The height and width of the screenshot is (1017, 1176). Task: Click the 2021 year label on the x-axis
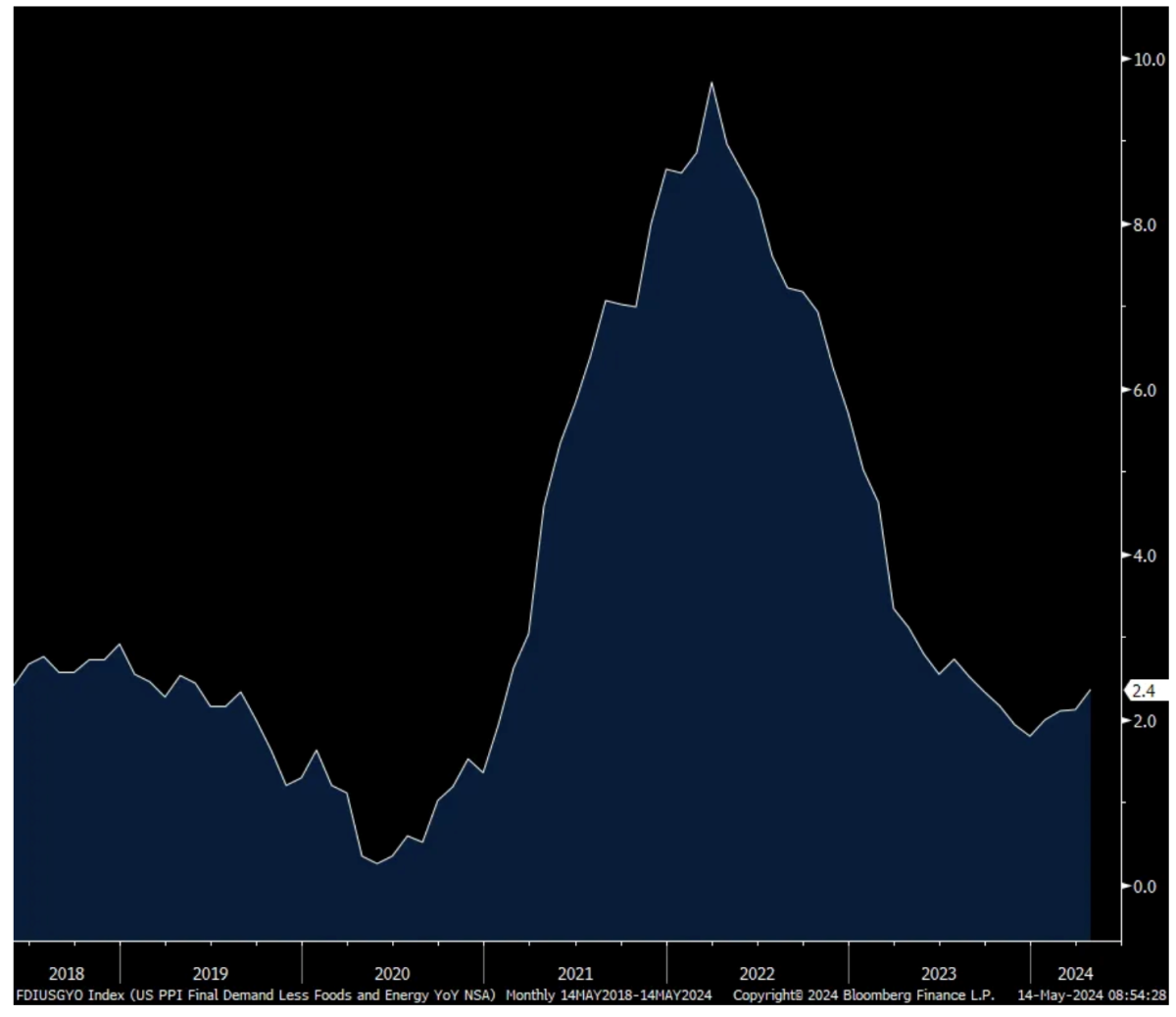(x=574, y=974)
